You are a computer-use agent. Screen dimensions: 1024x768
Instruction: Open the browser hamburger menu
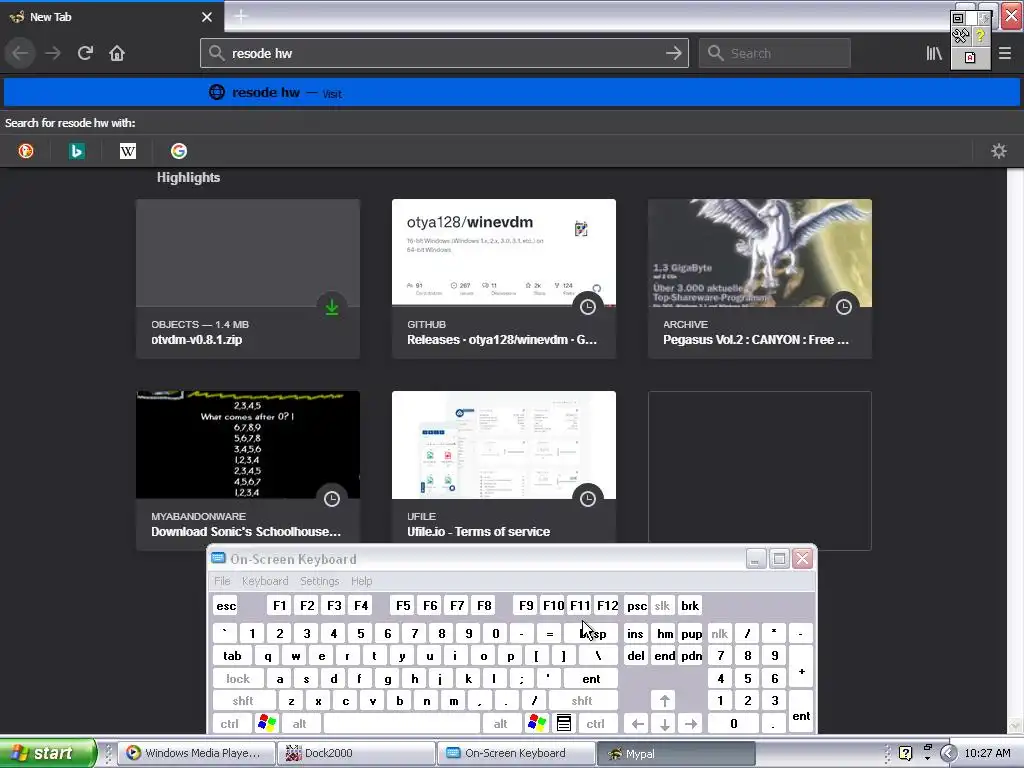tap(1005, 54)
